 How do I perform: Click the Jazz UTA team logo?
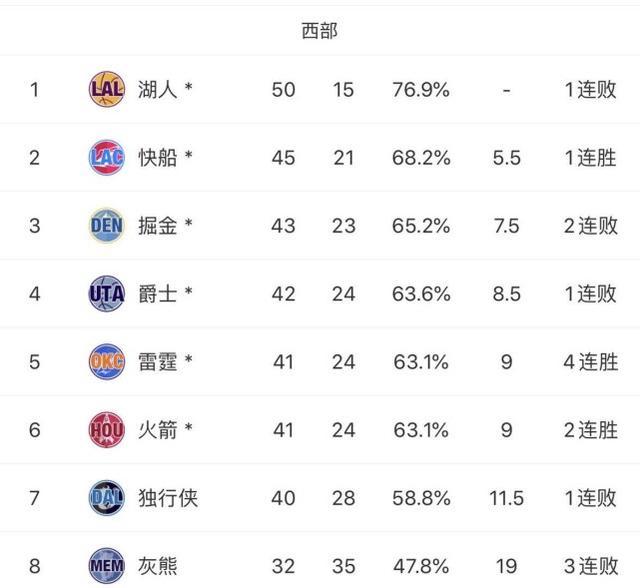[106, 294]
